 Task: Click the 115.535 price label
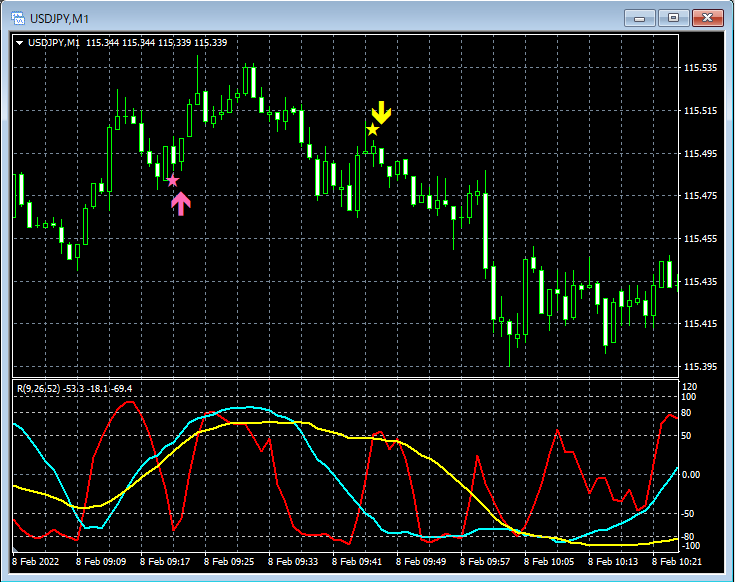[x=700, y=68]
